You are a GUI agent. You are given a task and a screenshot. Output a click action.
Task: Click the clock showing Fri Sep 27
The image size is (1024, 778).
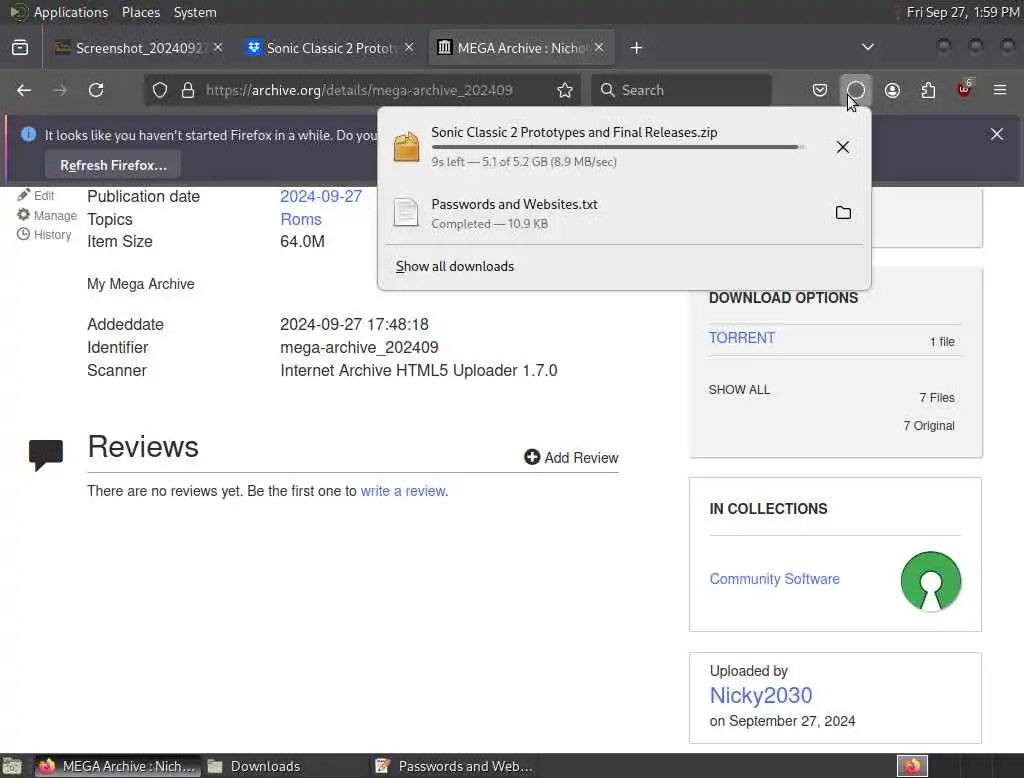coord(963,12)
